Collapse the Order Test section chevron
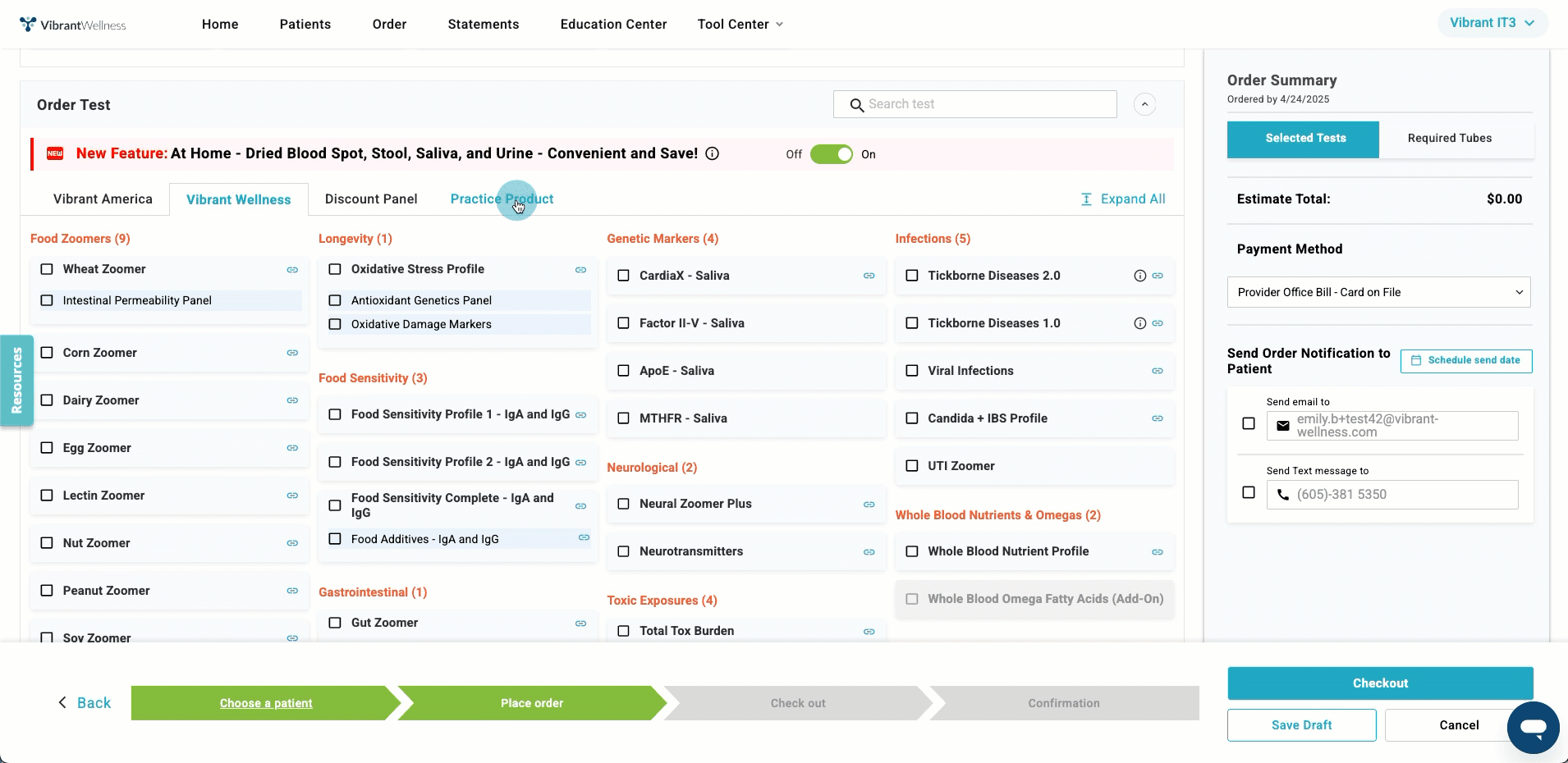The image size is (1568, 763). click(x=1144, y=104)
